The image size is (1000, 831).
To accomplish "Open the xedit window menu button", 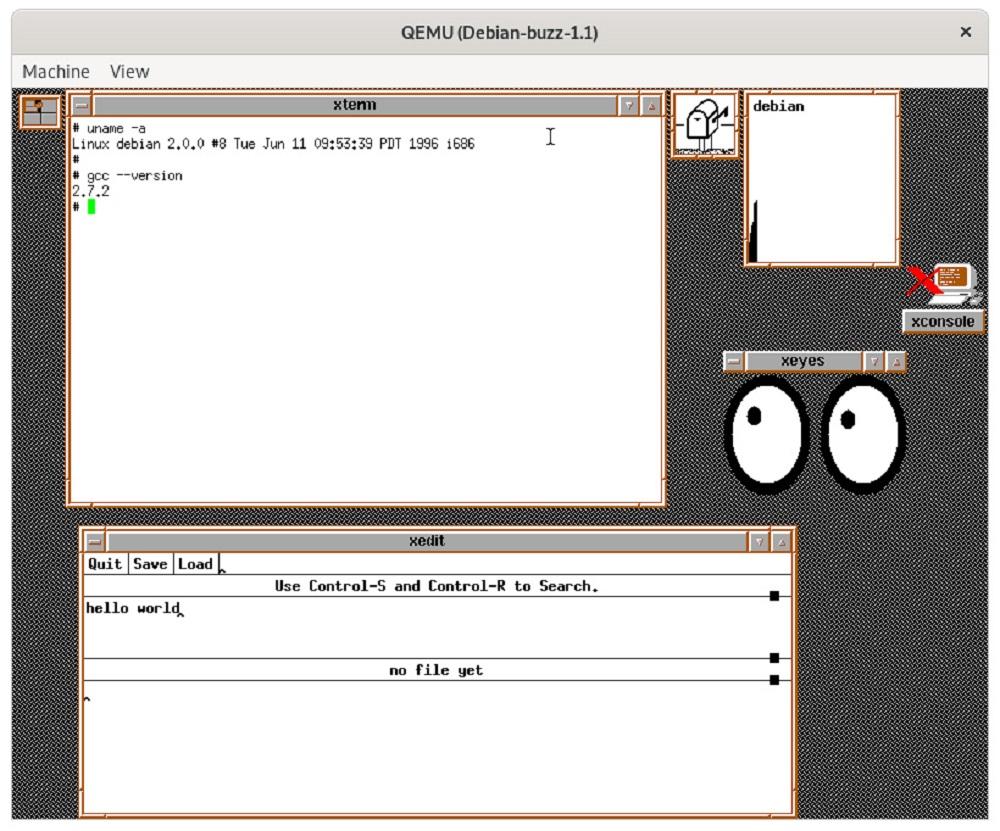I will pyautogui.click(x=95, y=542).
